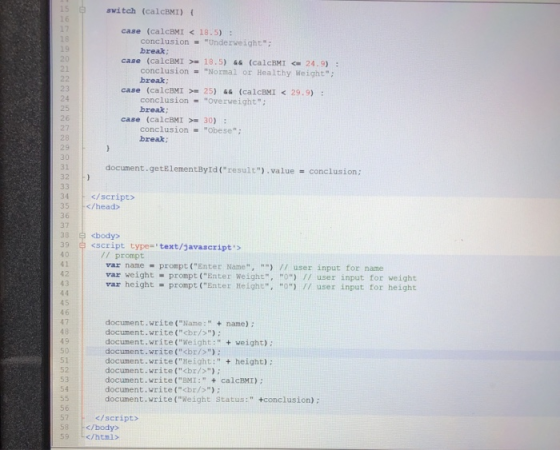Viewport: 560px width, 450px height.
Task: Click the document.write("<br/>") on line 54
Action: pyautogui.click(x=163, y=390)
